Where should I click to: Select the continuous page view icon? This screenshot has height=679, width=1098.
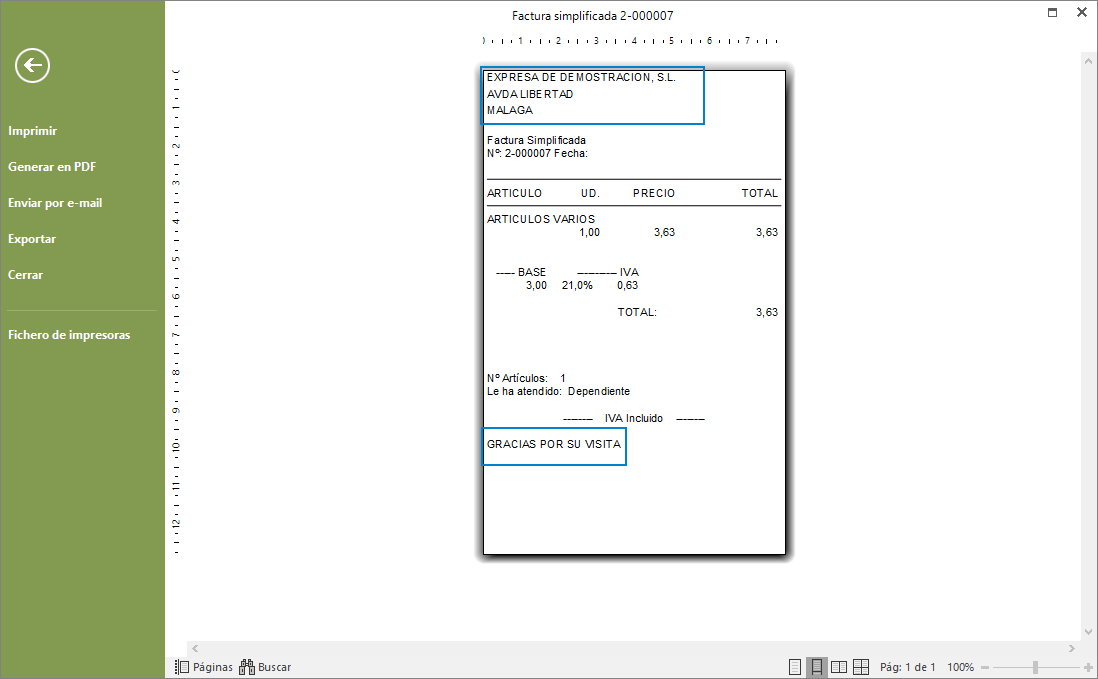click(816, 667)
